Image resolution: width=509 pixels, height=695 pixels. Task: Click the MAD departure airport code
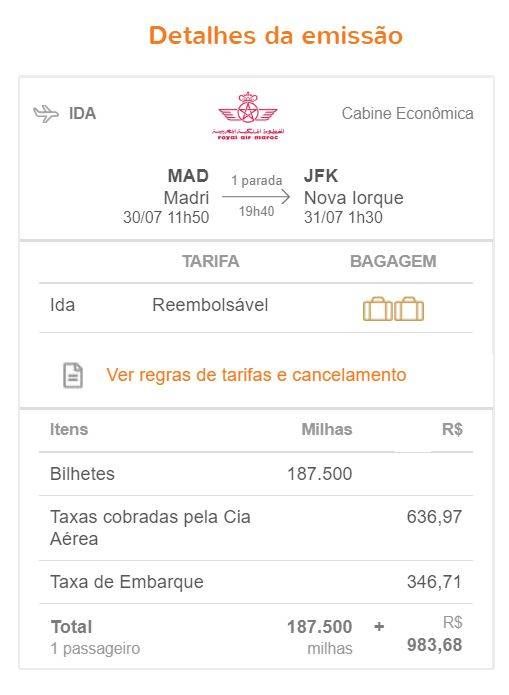click(x=188, y=176)
